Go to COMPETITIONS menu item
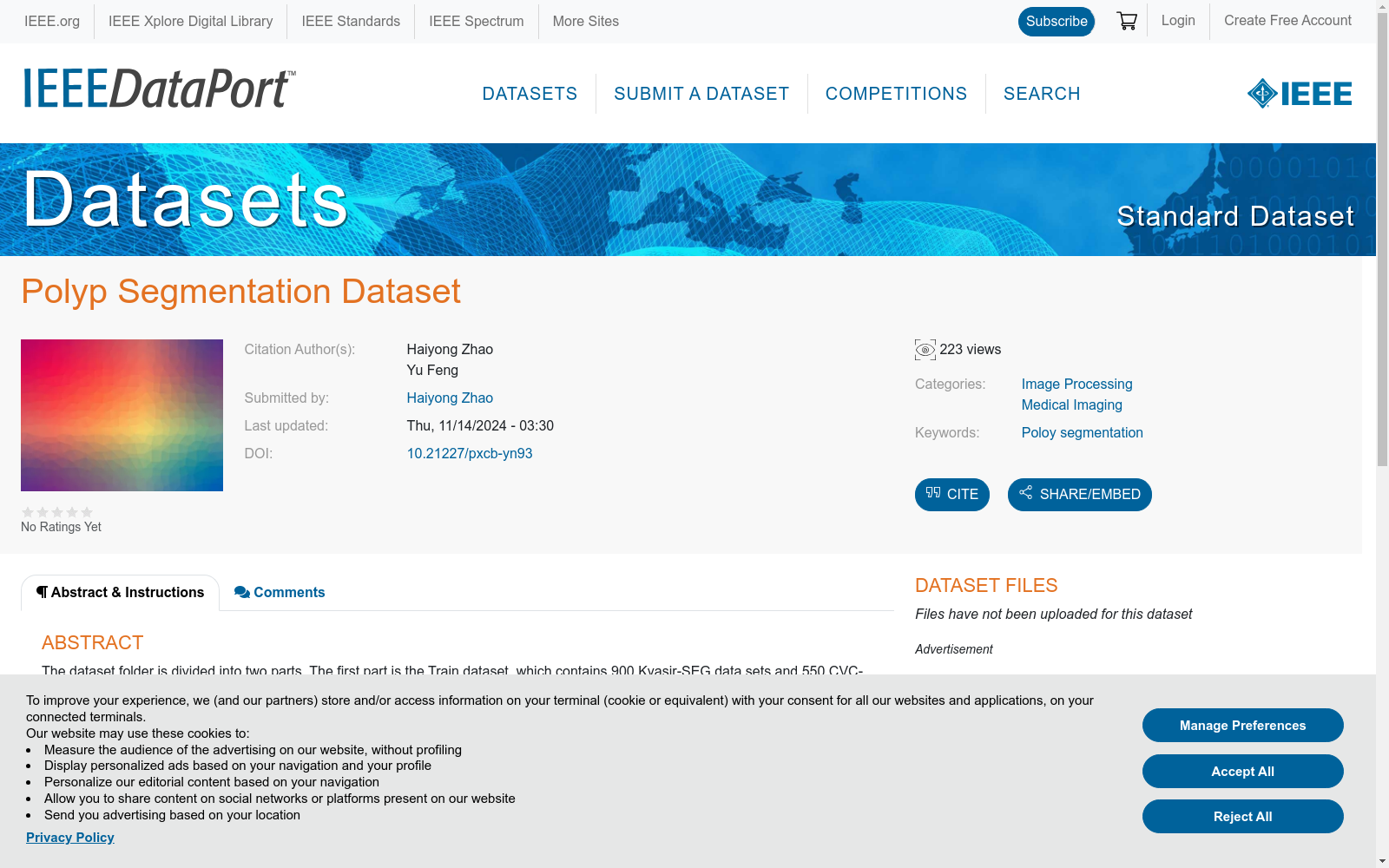 coord(896,94)
